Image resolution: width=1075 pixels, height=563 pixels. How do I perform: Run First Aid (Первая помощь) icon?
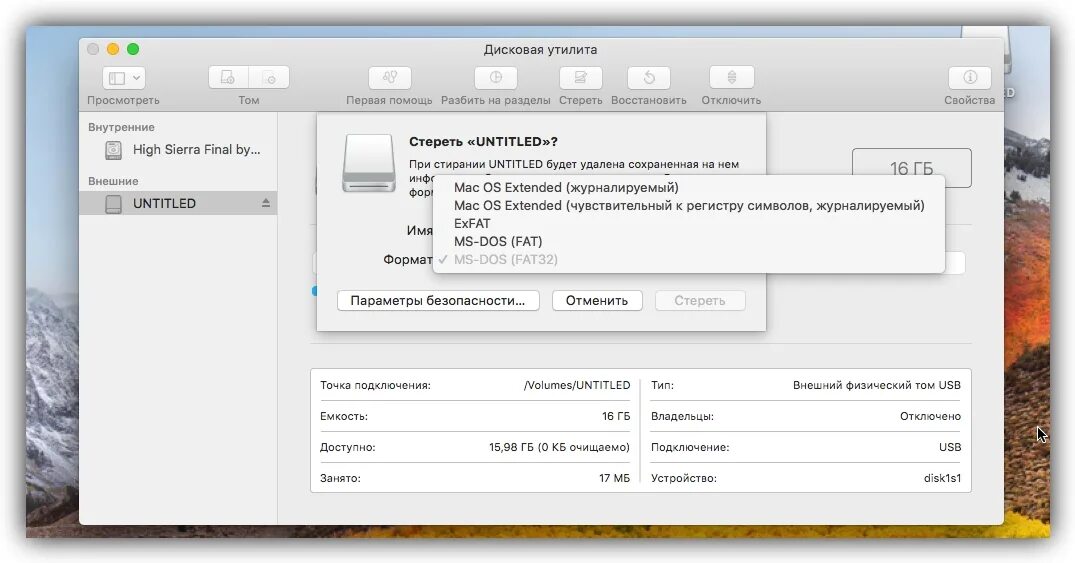389,78
